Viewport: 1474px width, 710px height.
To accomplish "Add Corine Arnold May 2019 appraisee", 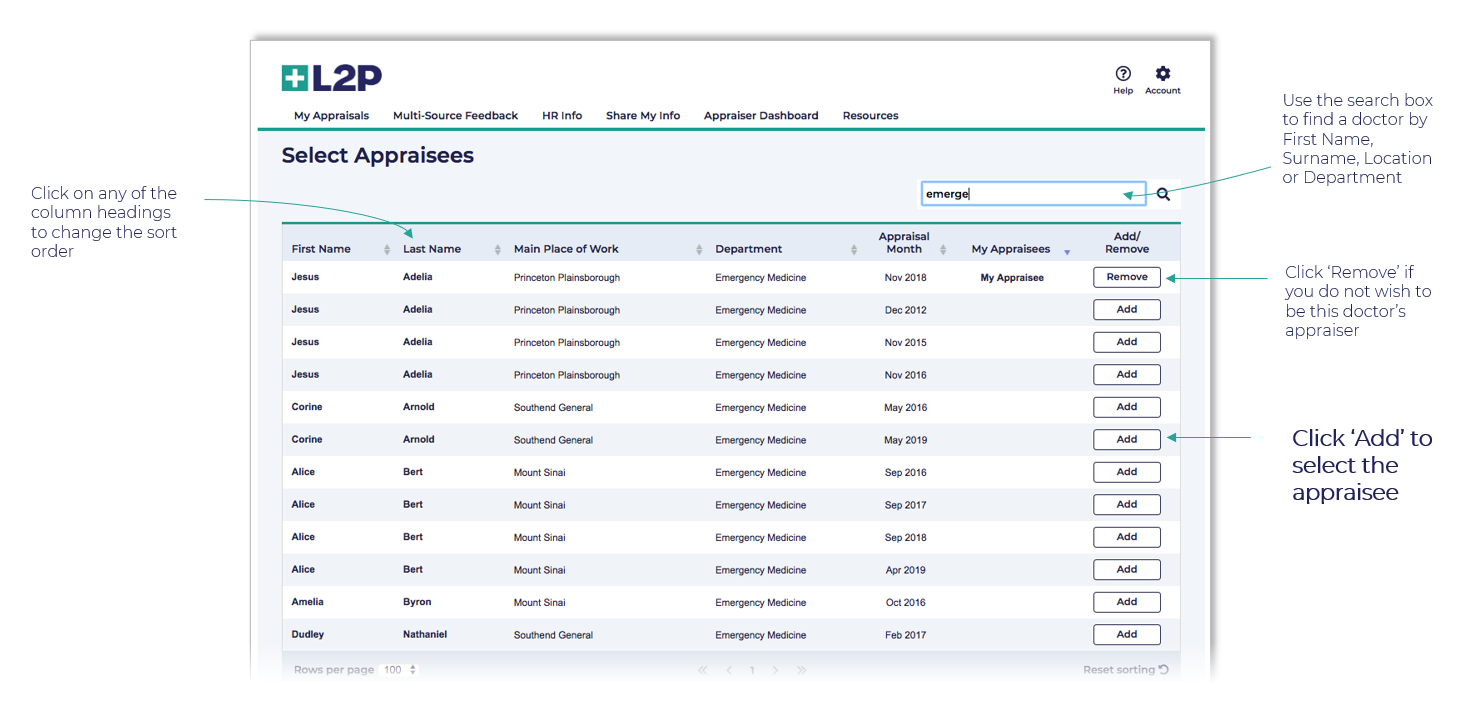I will click(1126, 440).
